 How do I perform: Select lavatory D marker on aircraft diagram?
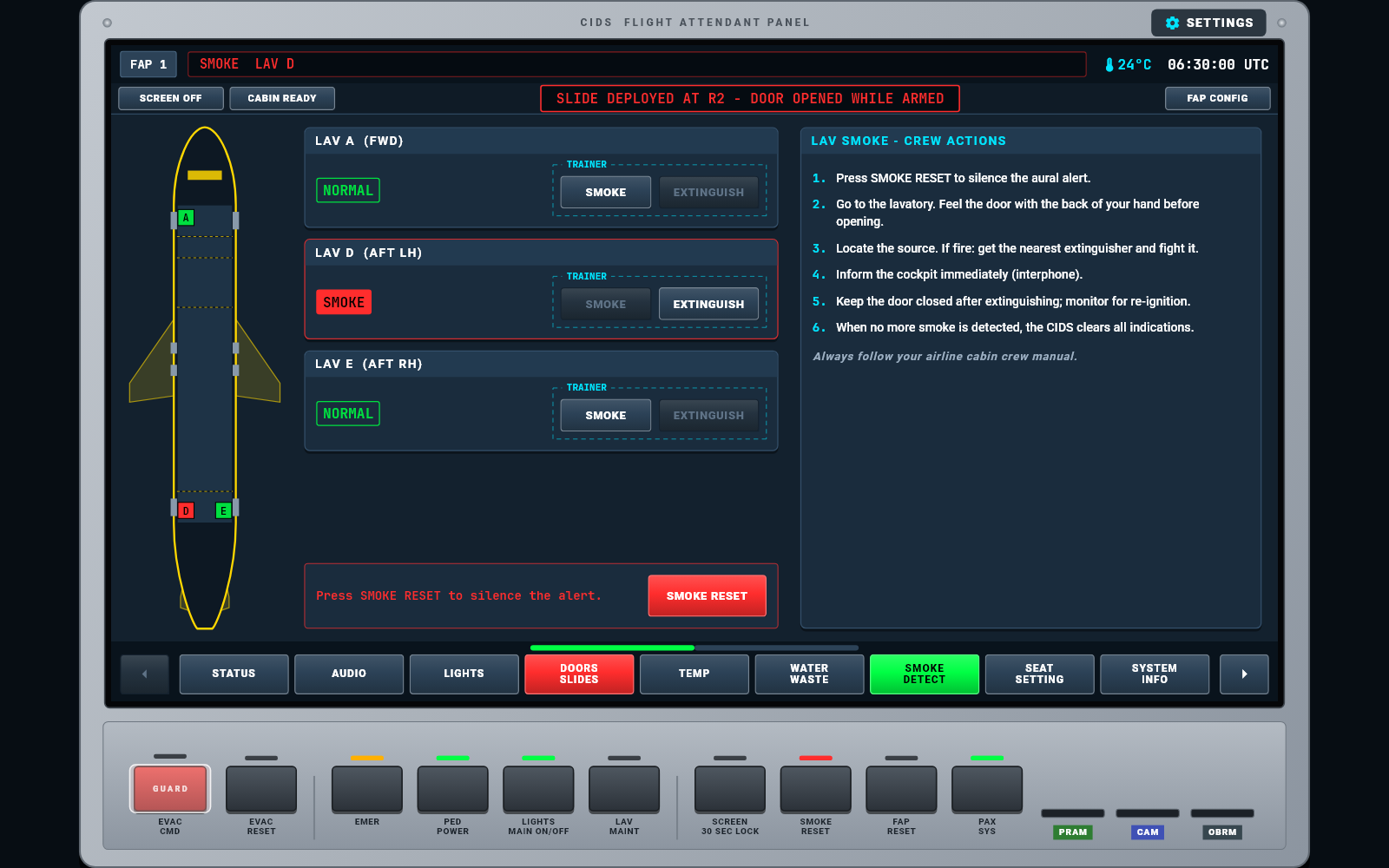(186, 510)
